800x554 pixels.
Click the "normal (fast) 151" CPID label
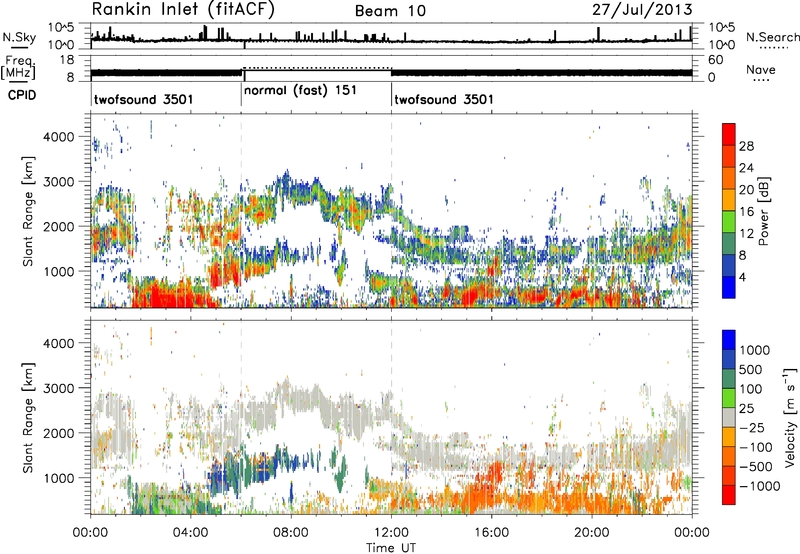[301, 91]
